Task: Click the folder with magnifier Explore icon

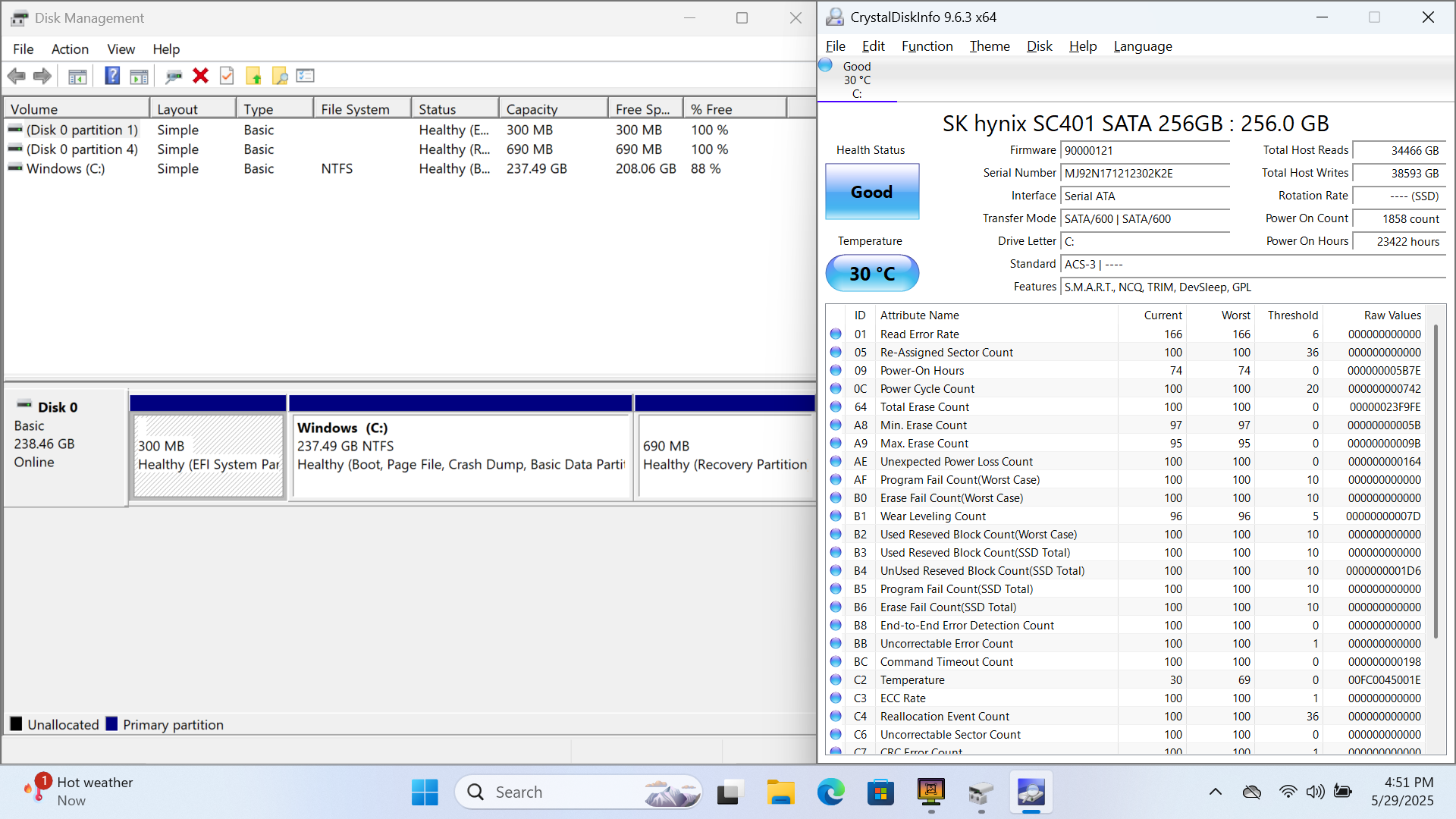Action: coord(280,76)
